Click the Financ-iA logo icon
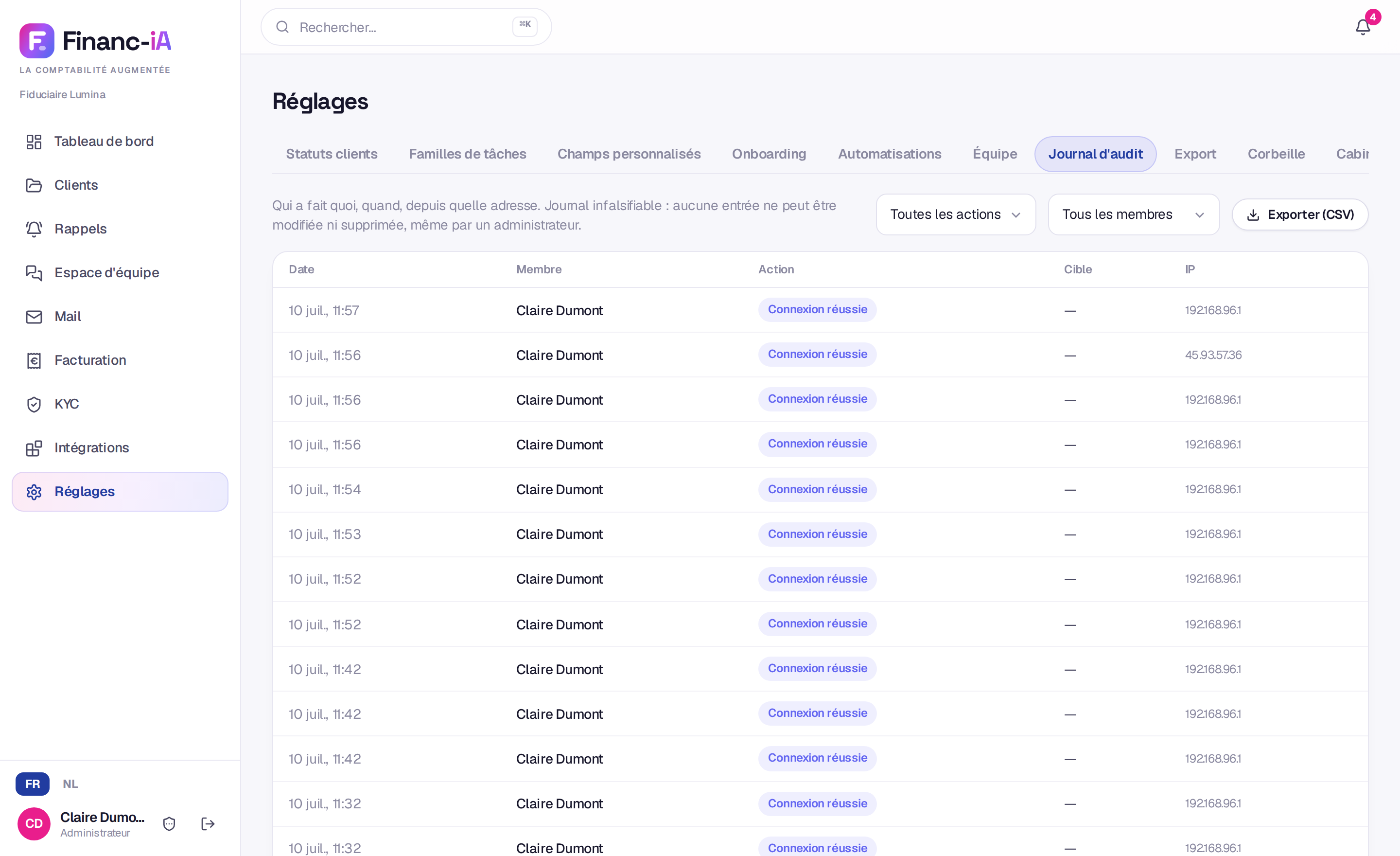The height and width of the screenshot is (856, 1400). pyautogui.click(x=37, y=41)
